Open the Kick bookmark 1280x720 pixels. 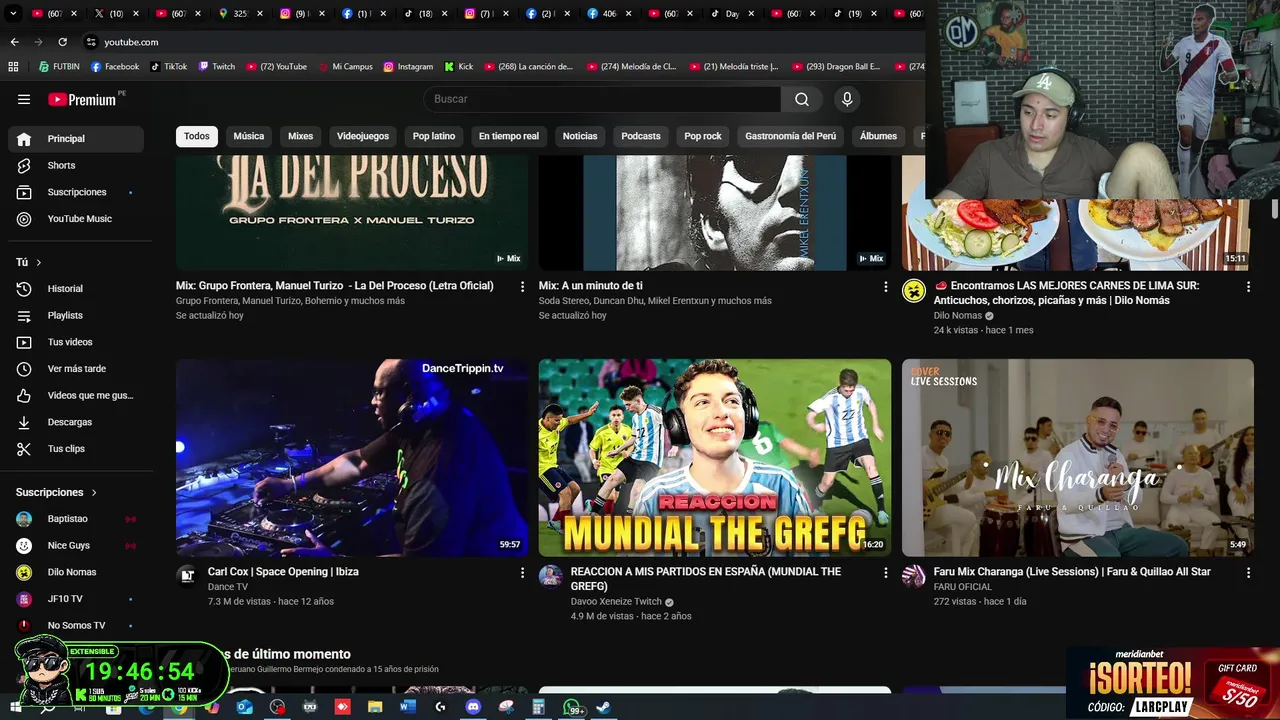[x=458, y=67]
